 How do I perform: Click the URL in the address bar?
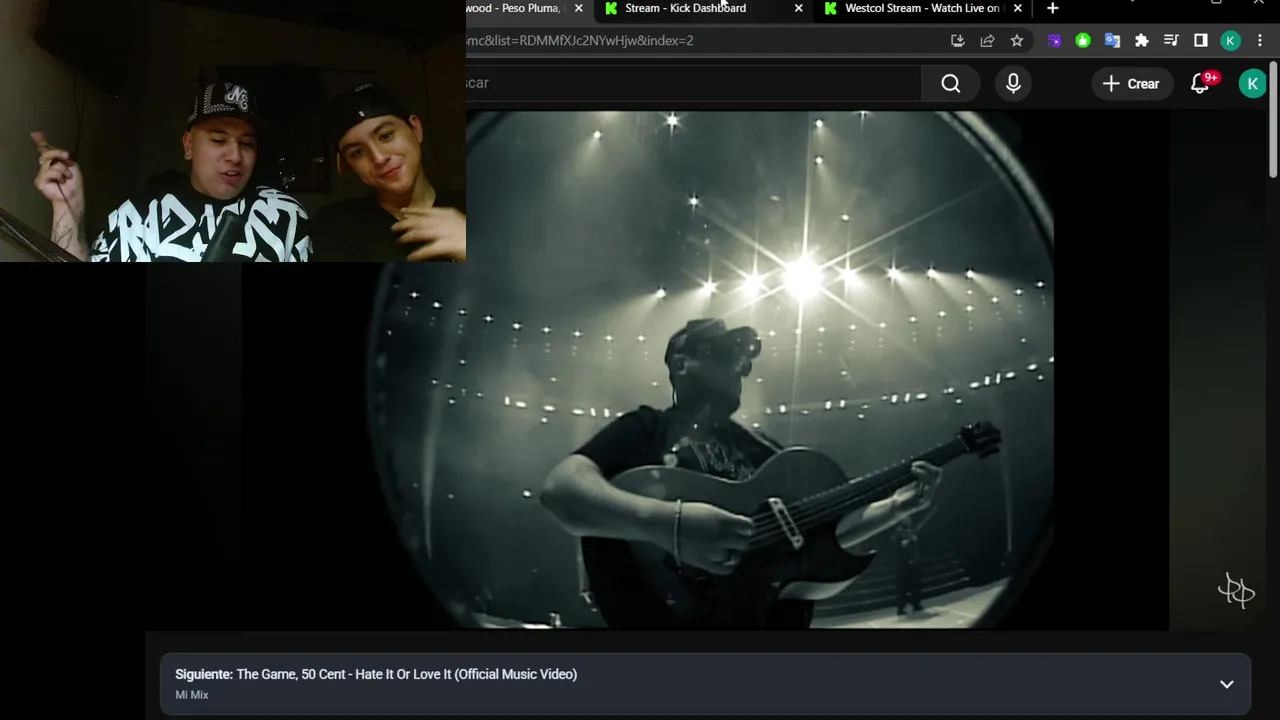[x=580, y=40]
